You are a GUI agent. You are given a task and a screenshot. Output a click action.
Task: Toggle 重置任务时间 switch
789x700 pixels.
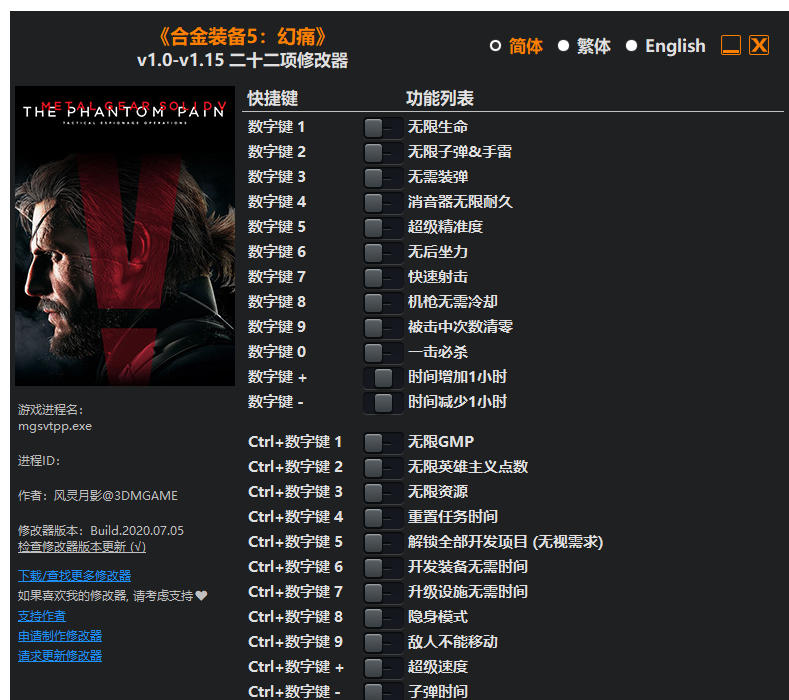[x=383, y=518]
